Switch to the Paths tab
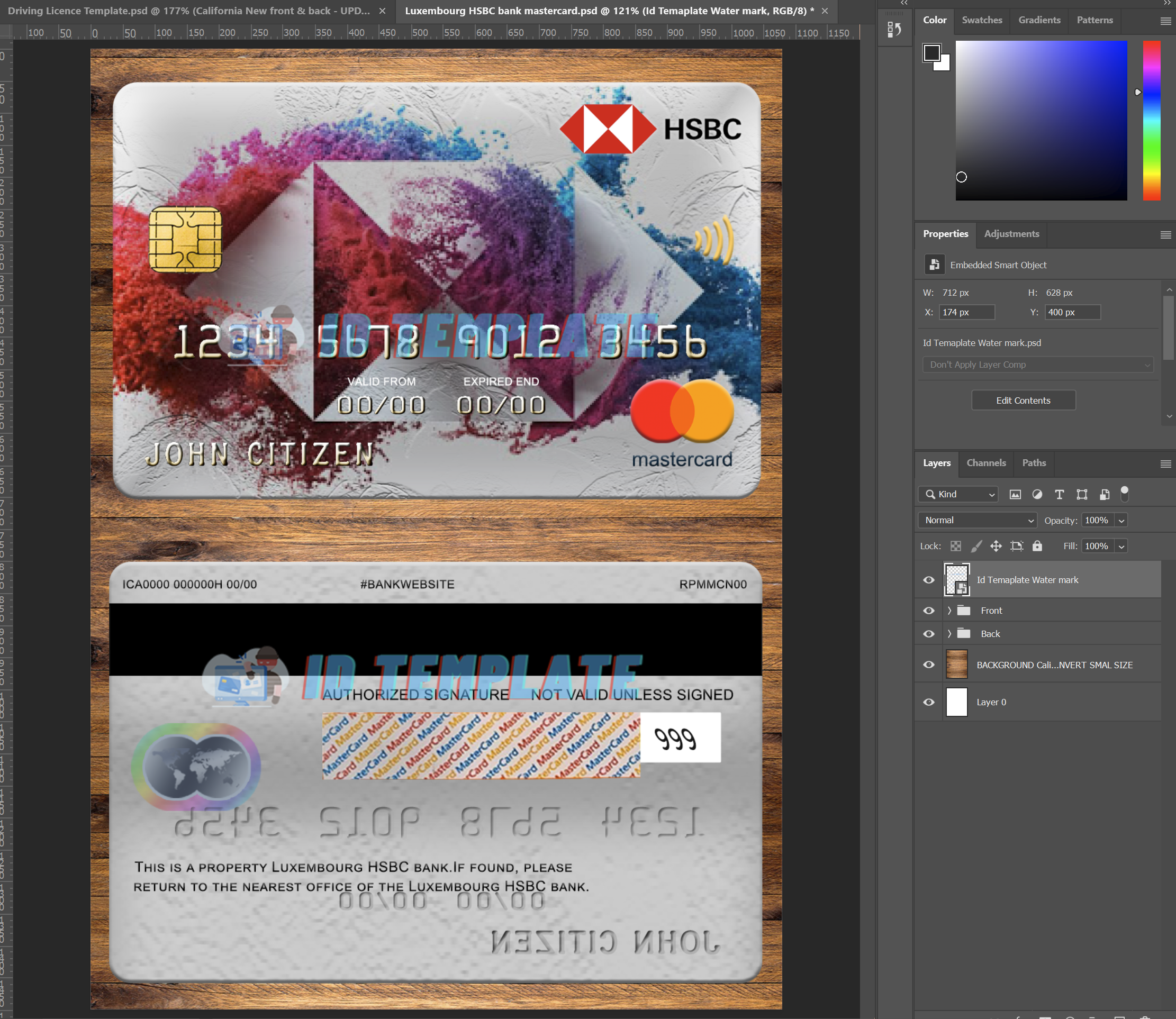The width and height of the screenshot is (1176, 1019). pyautogui.click(x=1034, y=463)
